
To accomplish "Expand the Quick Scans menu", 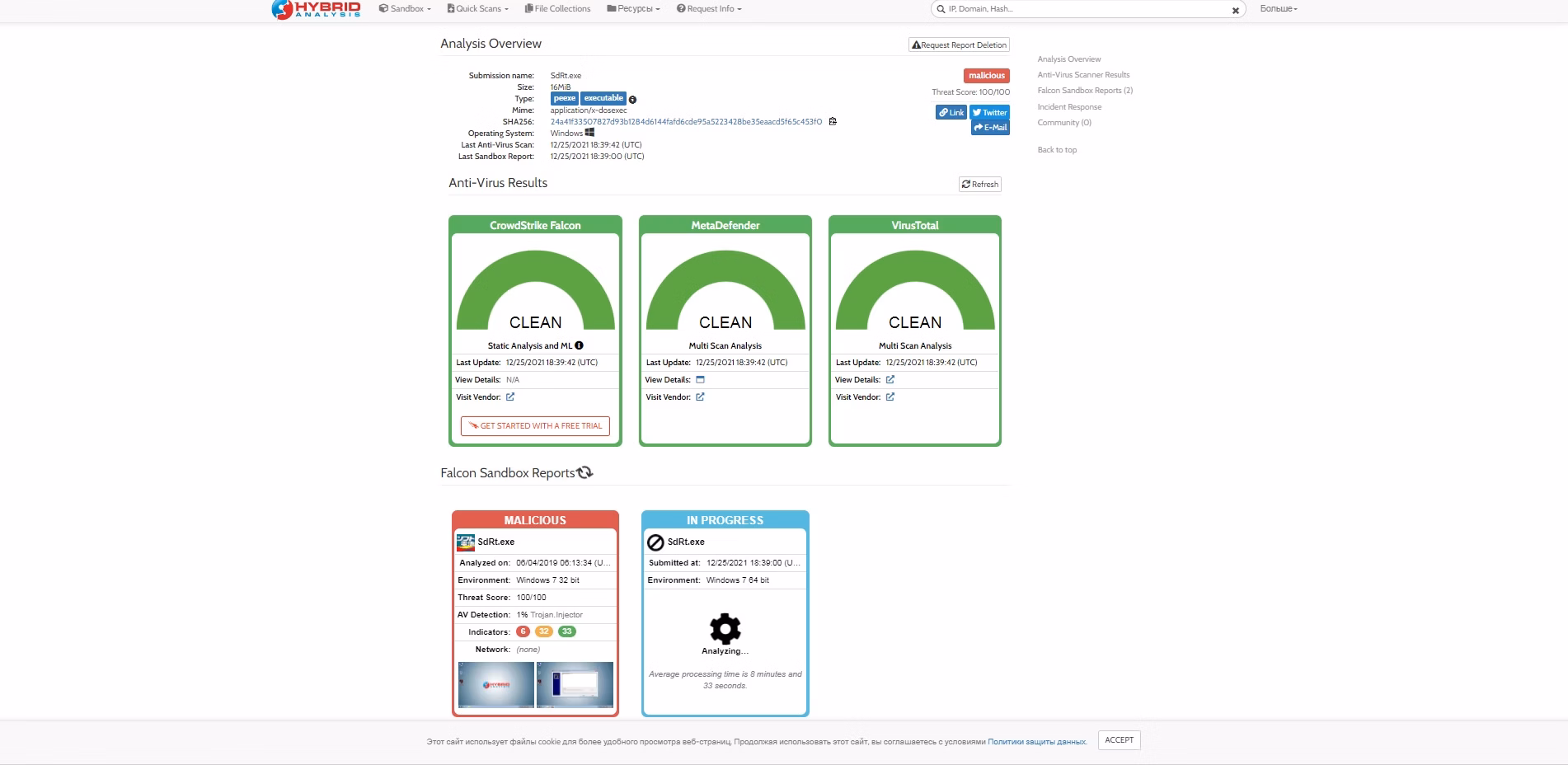I will coord(478,9).
